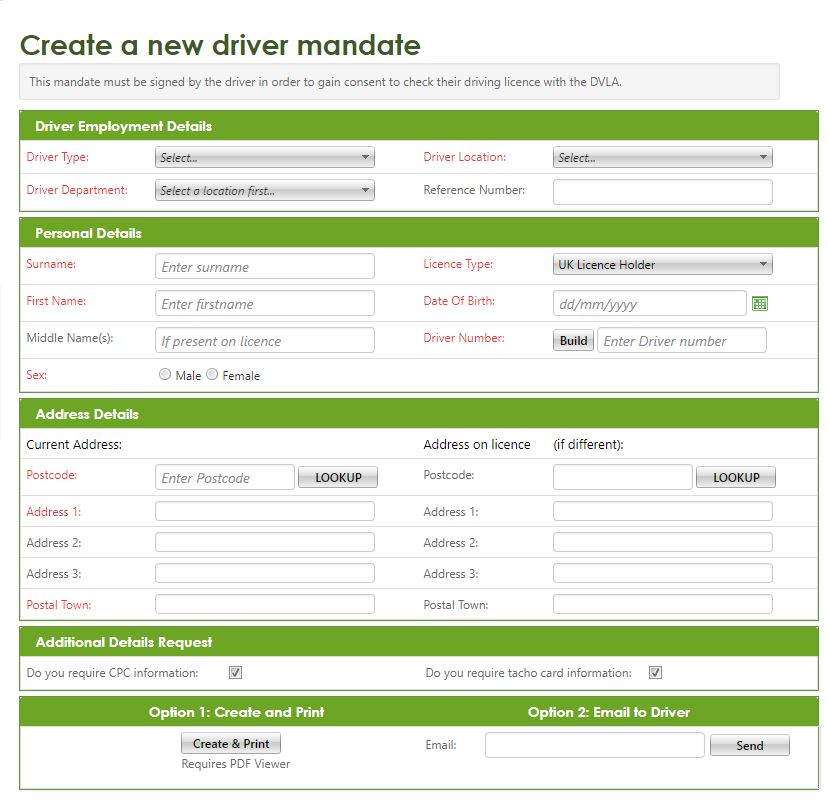This screenshot has width=828, height=804.
Task: Toggle the CPC information checkbox
Action: 236,673
